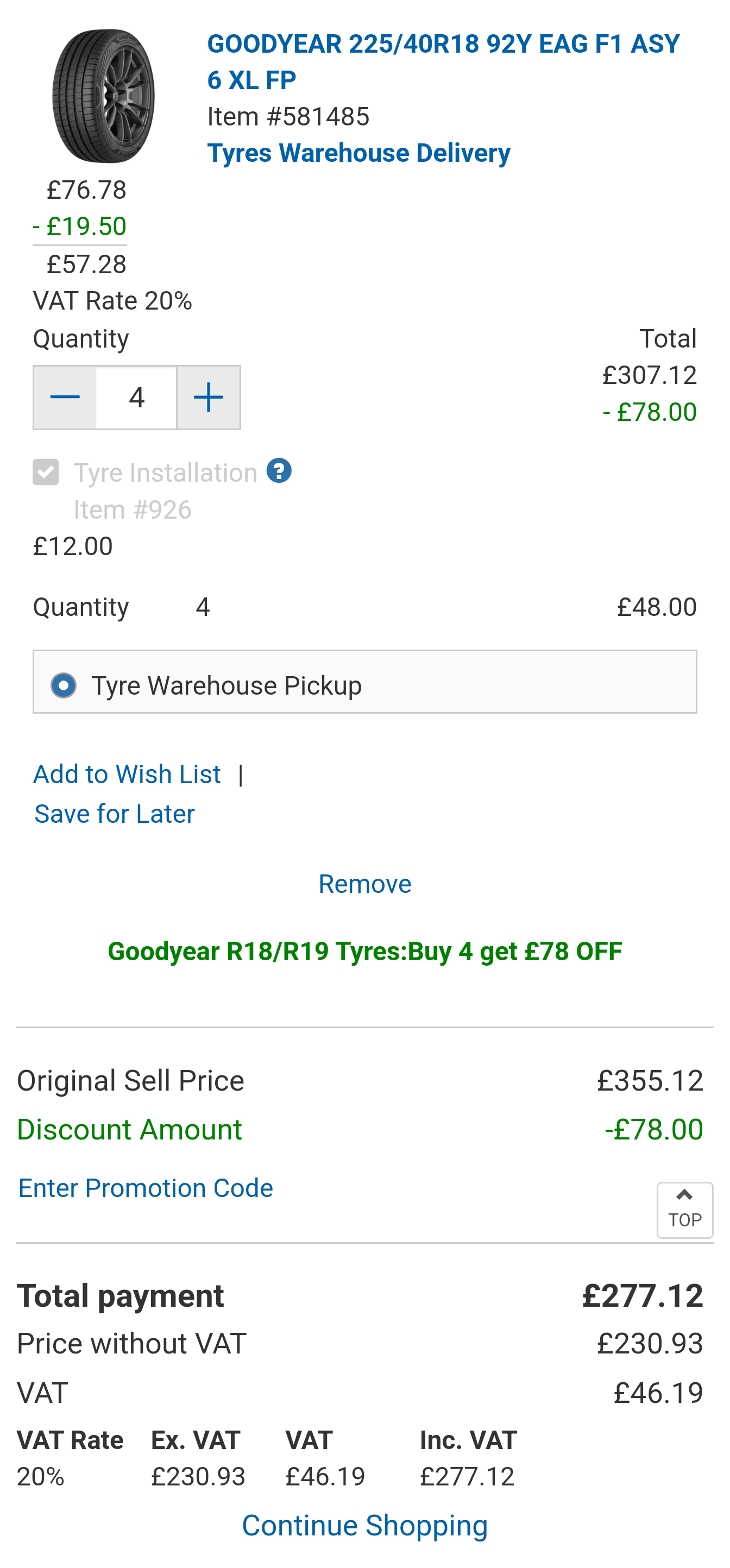Save the tyre for later
This screenshot has width=730, height=1568.
tap(115, 814)
